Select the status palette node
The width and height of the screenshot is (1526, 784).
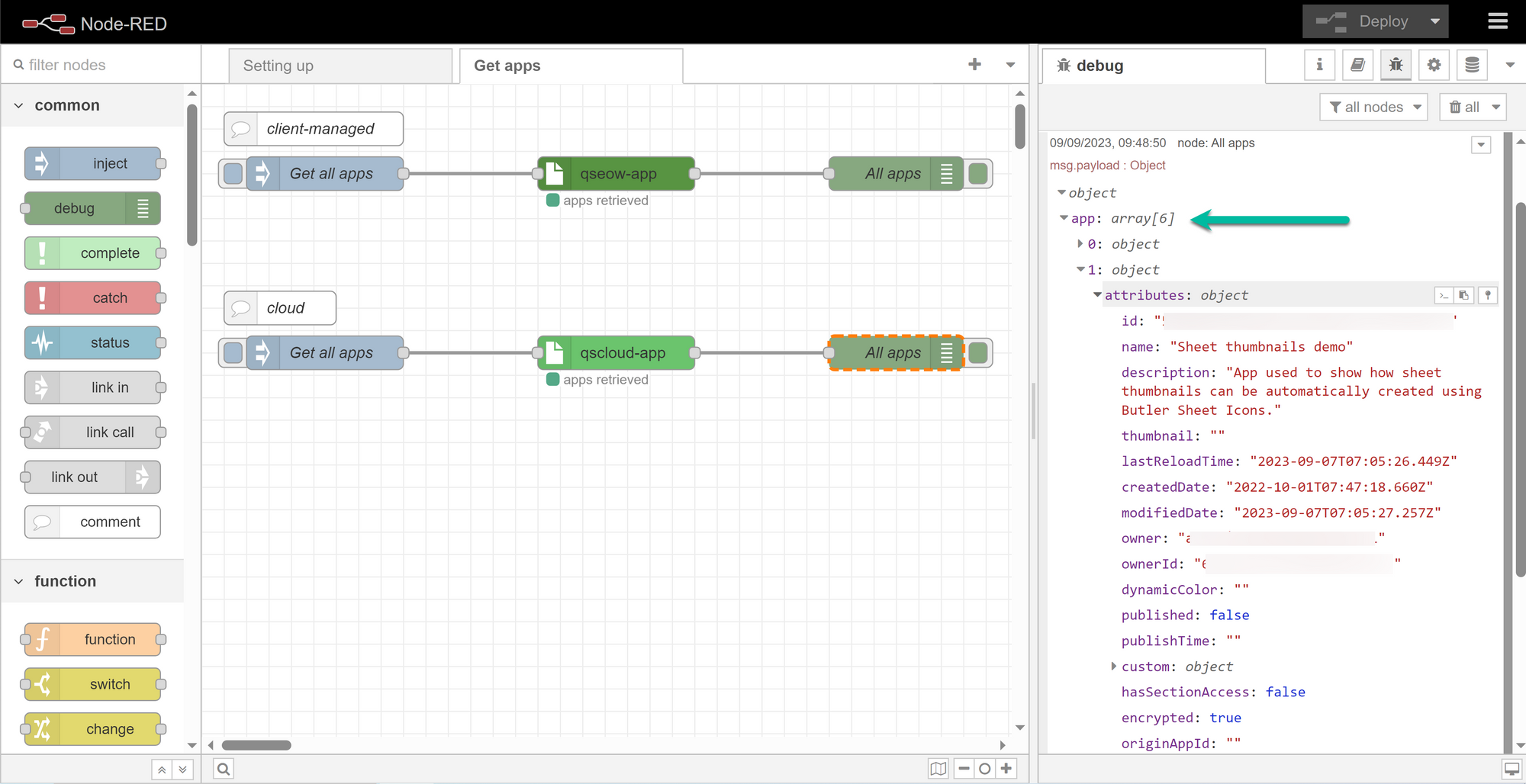tap(93, 342)
